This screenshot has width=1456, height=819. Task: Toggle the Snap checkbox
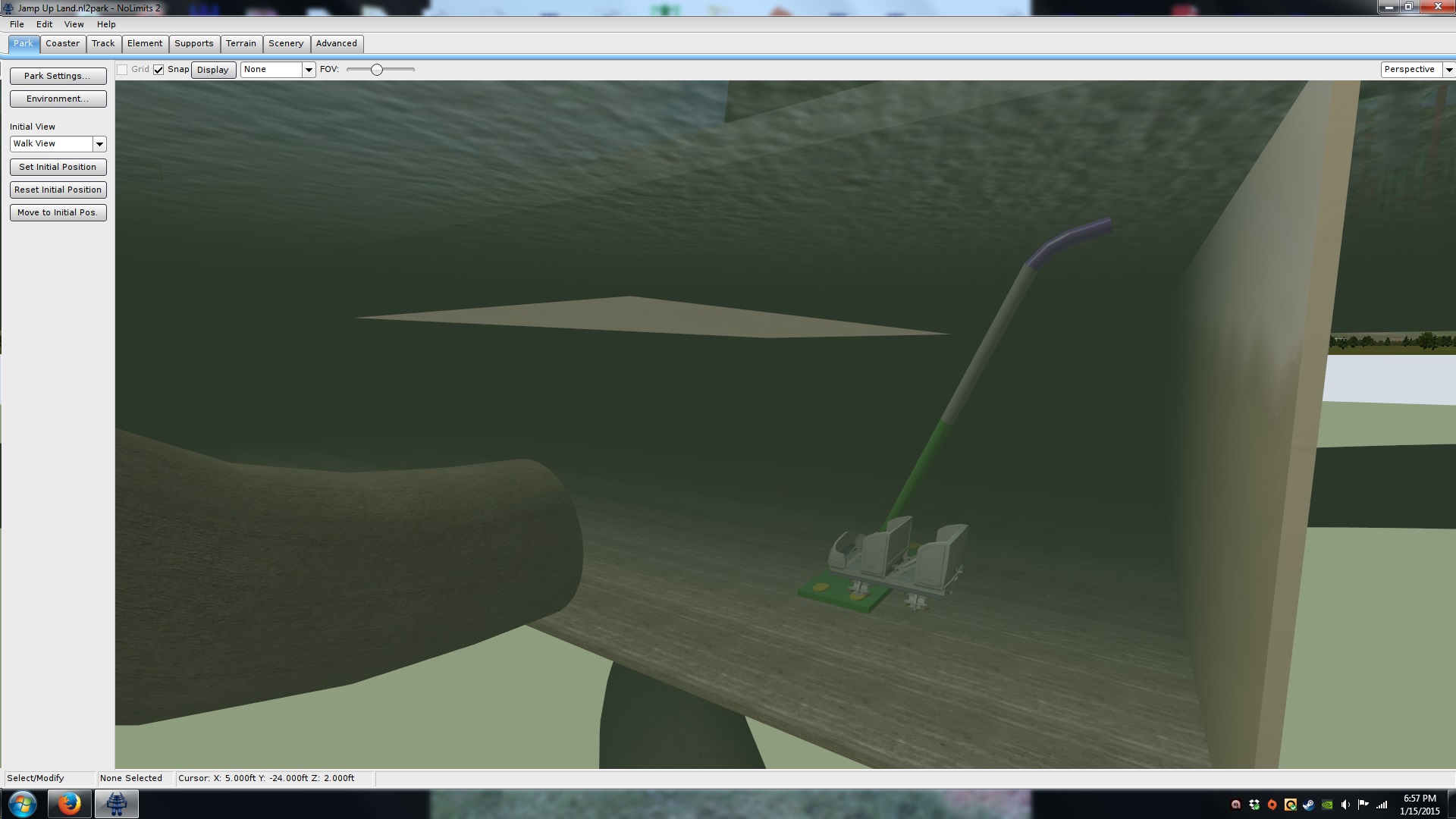pyautogui.click(x=158, y=70)
